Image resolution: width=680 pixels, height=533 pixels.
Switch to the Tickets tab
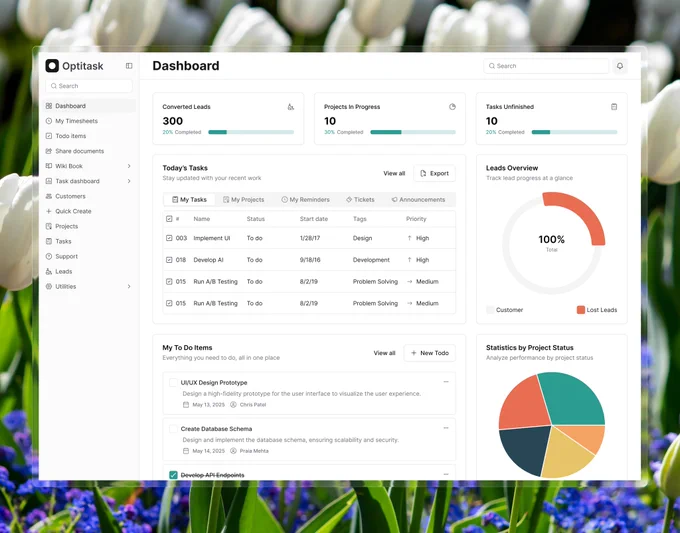click(x=360, y=199)
